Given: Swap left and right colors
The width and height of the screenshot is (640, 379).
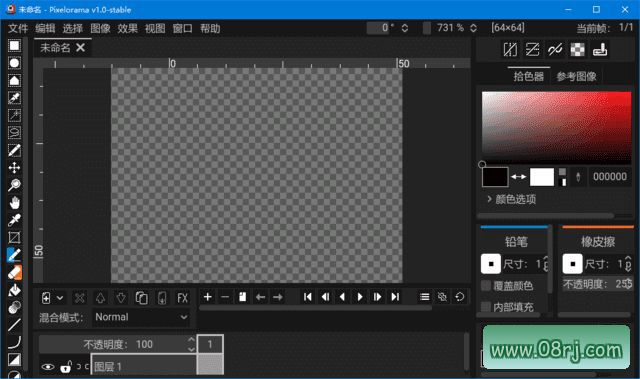Looking at the screenshot, I should (519, 177).
